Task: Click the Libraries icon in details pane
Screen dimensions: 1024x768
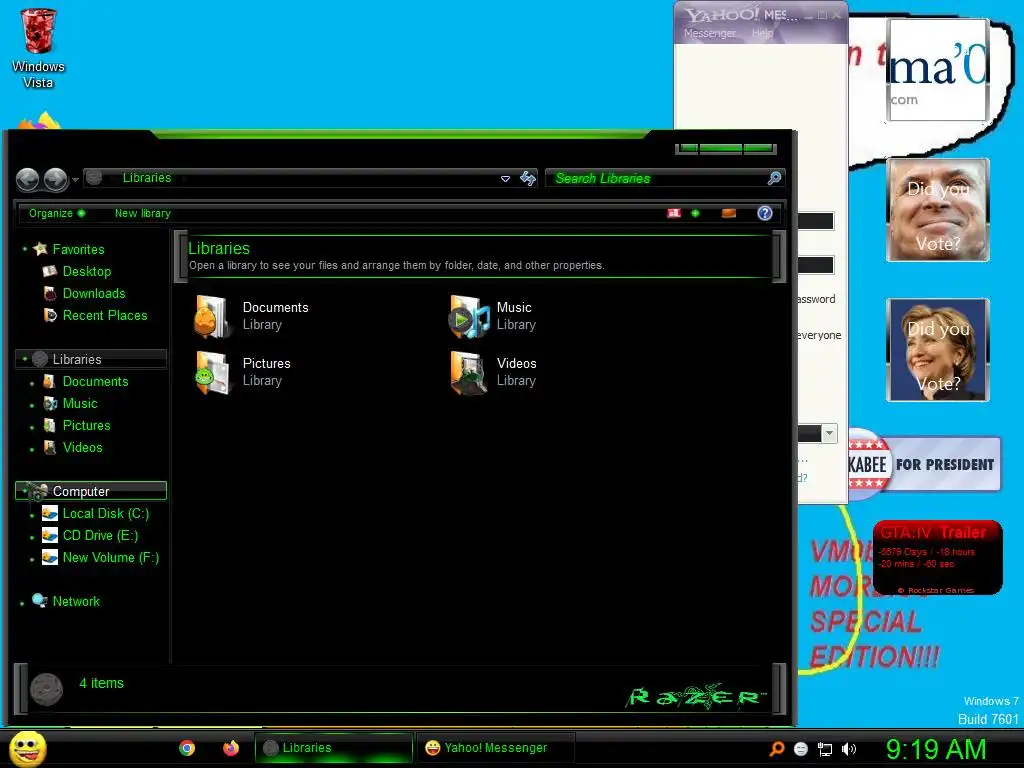Action: [x=46, y=690]
